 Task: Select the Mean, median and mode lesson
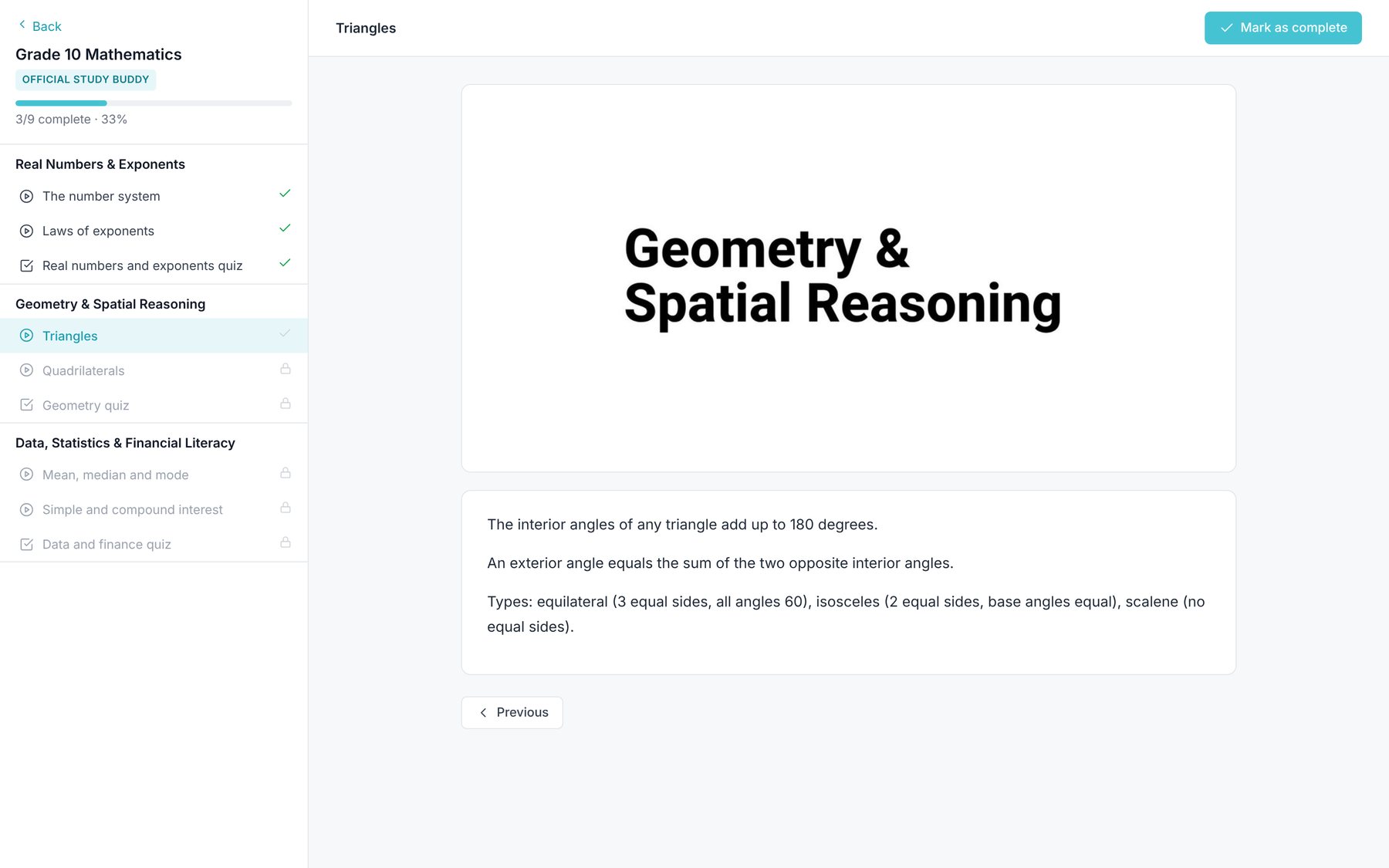click(154, 475)
